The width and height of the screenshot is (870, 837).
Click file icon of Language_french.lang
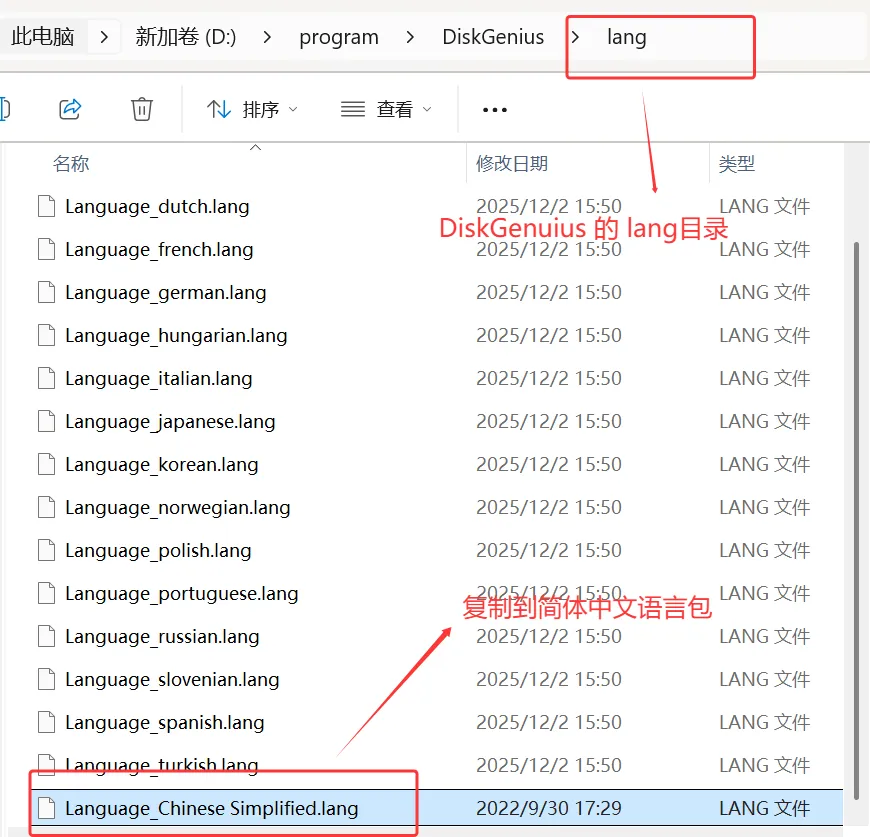(x=47, y=250)
